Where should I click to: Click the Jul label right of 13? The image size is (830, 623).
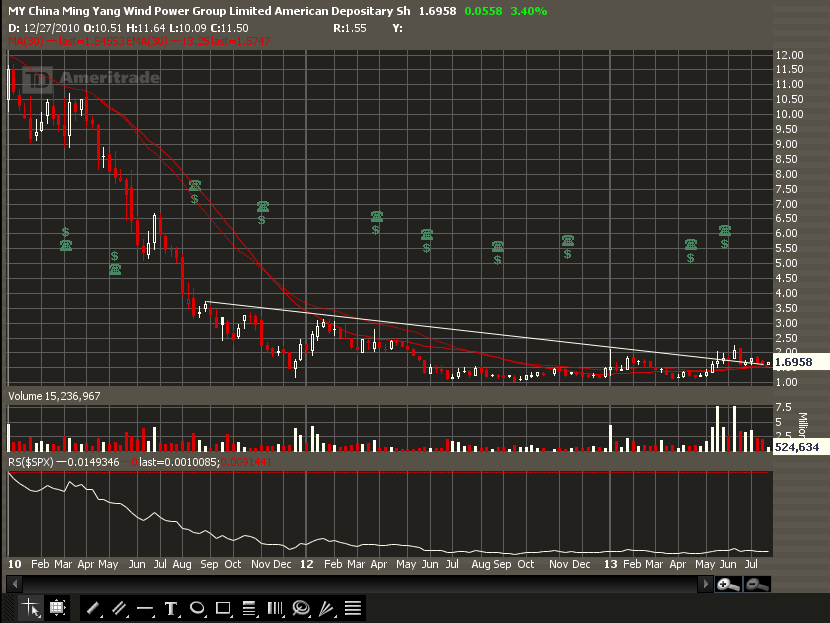click(751, 564)
